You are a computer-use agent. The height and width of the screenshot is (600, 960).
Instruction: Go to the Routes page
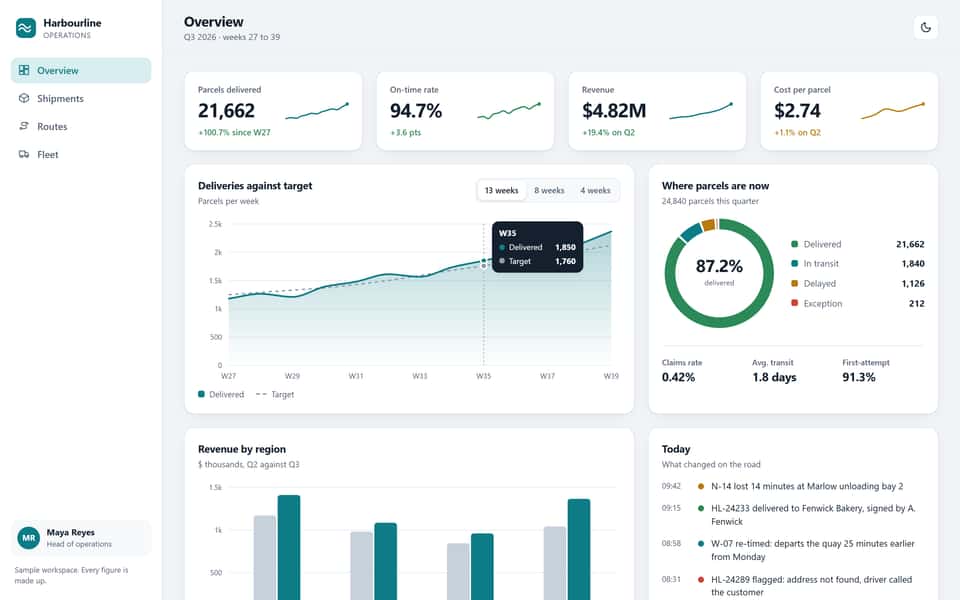tap(81, 126)
